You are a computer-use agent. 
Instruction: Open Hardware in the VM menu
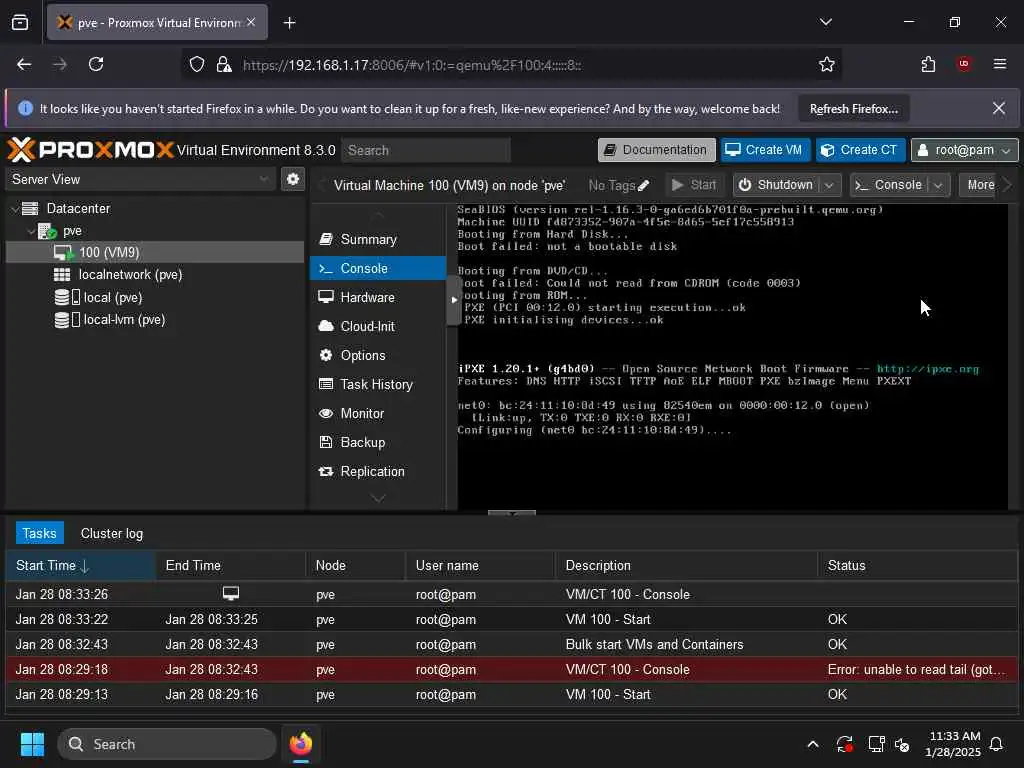click(377, 297)
